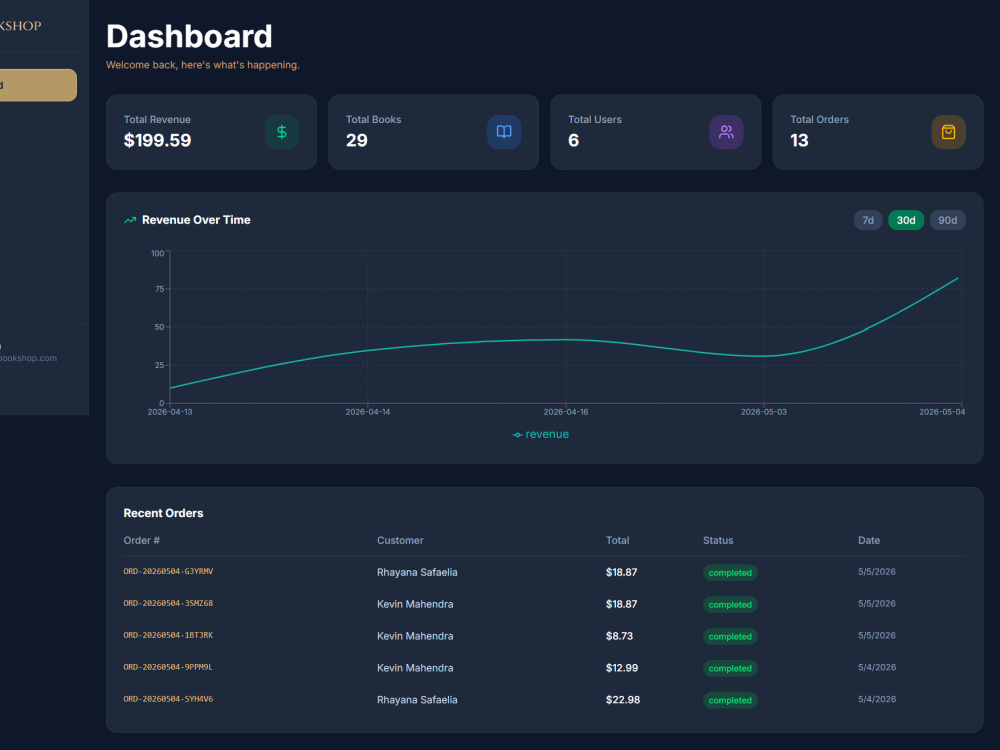Click the 2026-05-03 chart axis label
Viewport: 1000px width, 750px height.
pyautogui.click(x=763, y=412)
